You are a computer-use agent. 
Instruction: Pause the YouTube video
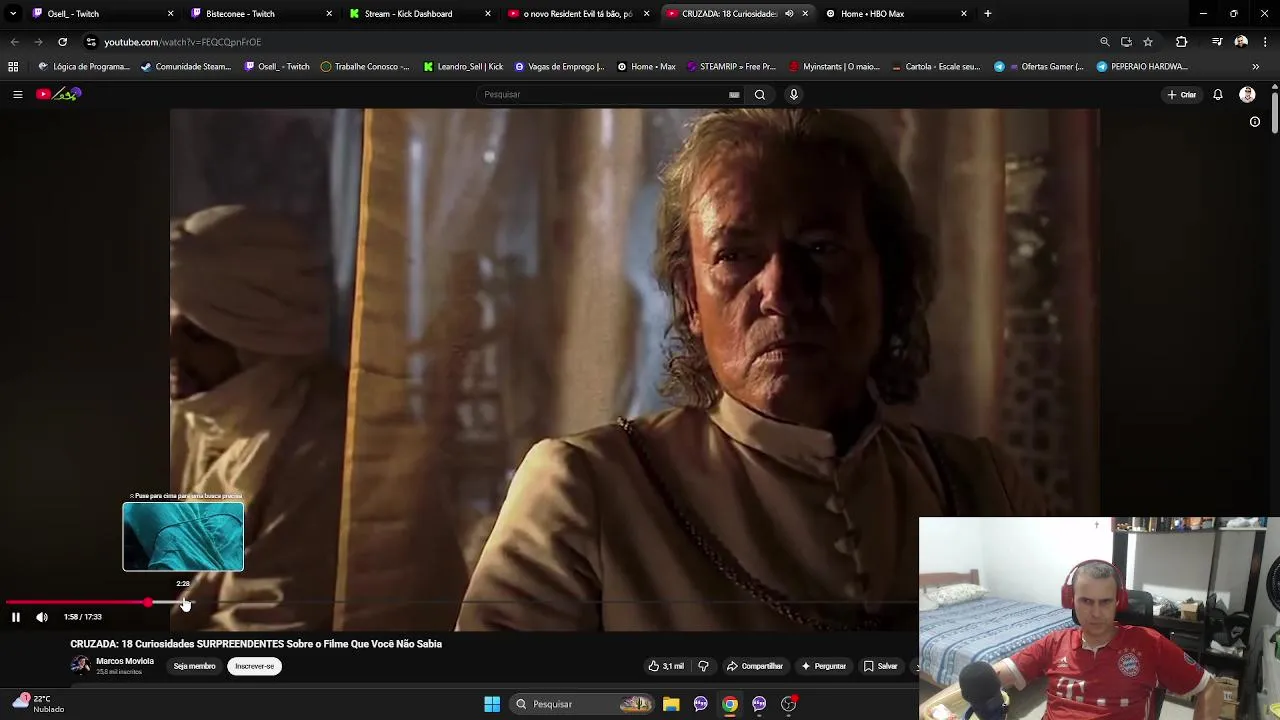pyautogui.click(x=16, y=617)
